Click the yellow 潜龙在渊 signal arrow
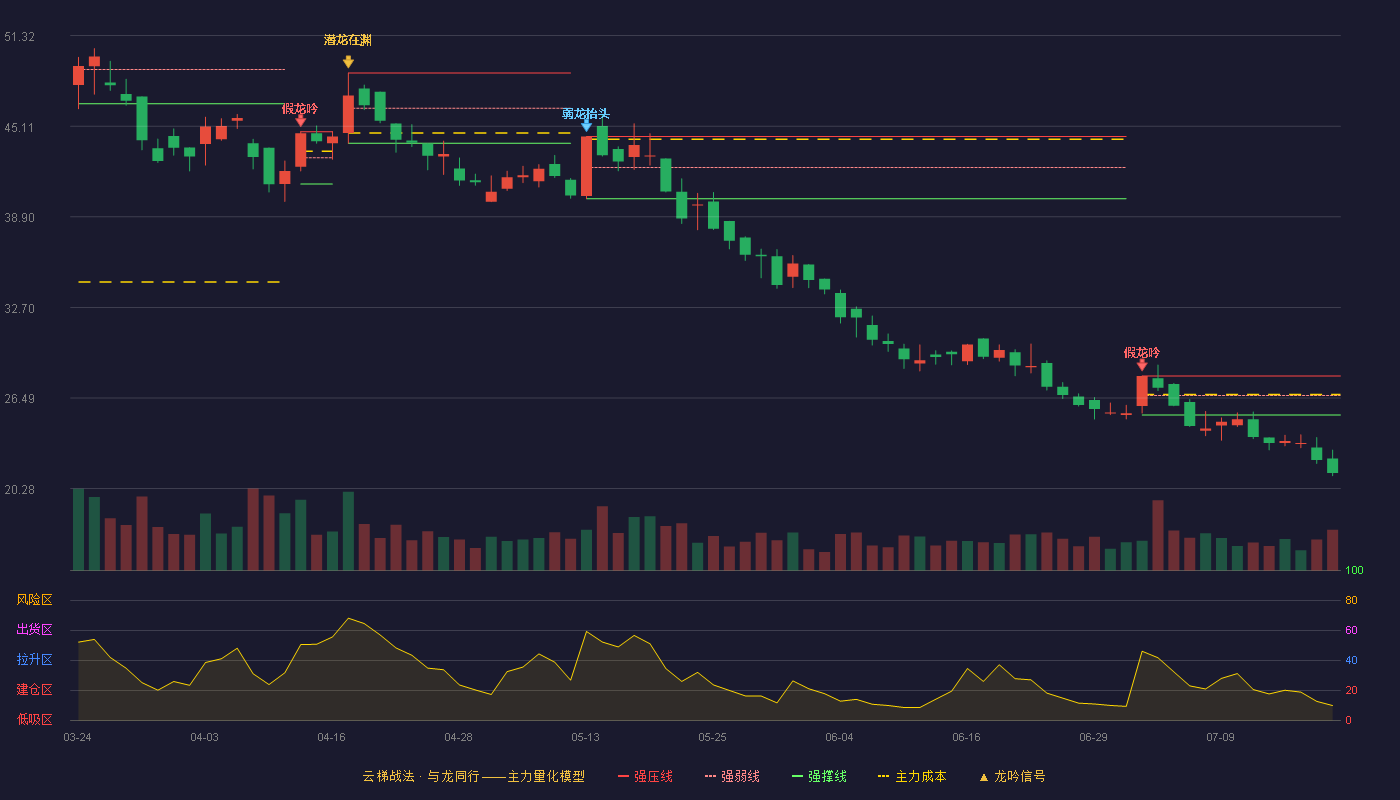Screen dimensions: 1400x800 pyautogui.click(x=348, y=61)
